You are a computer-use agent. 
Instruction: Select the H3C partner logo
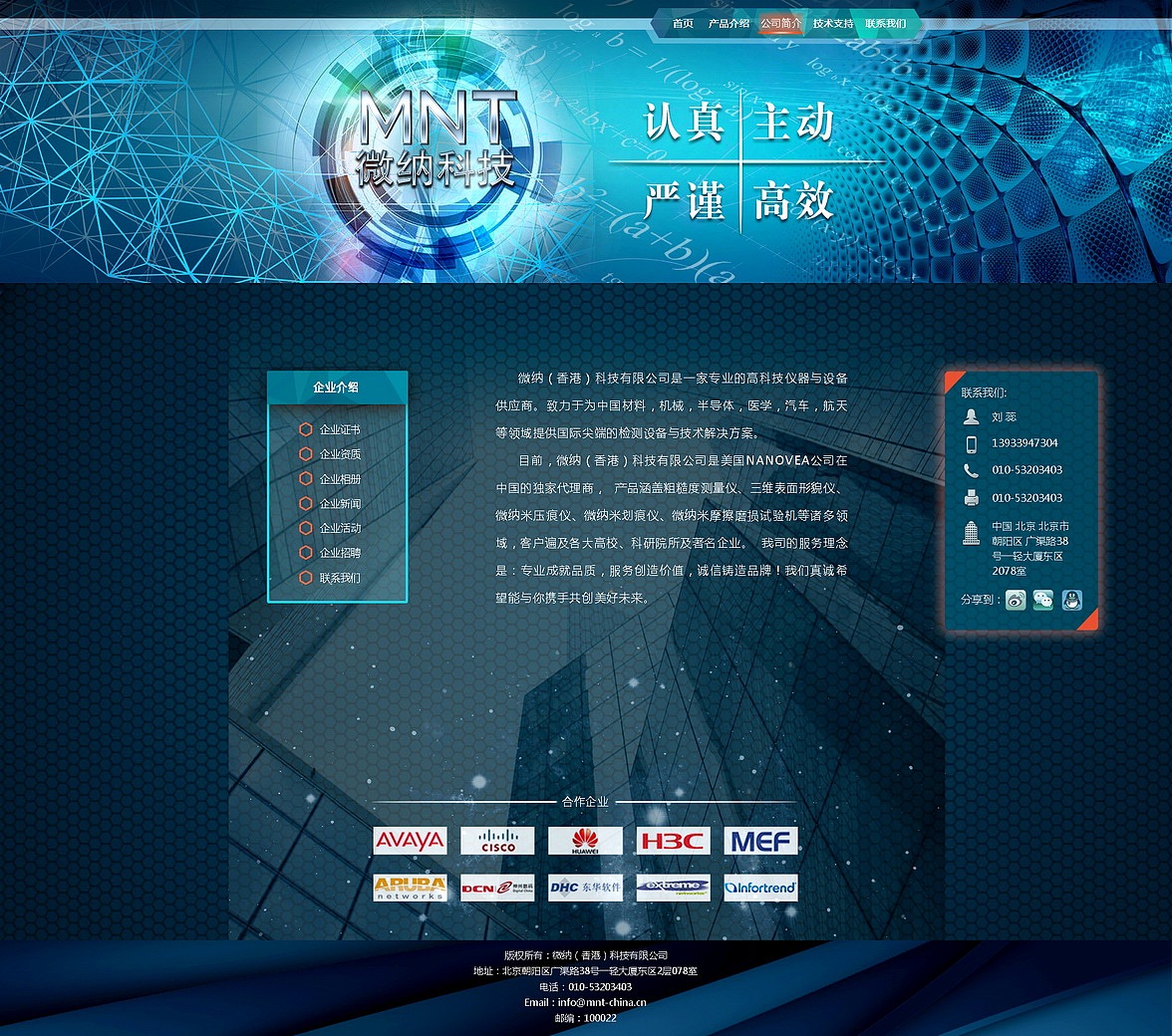click(673, 840)
